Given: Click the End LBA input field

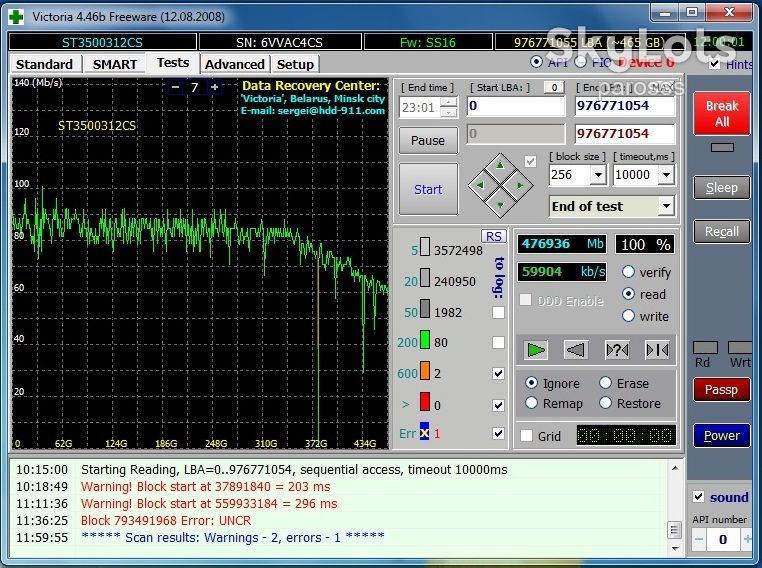Looking at the screenshot, I should 625,106.
